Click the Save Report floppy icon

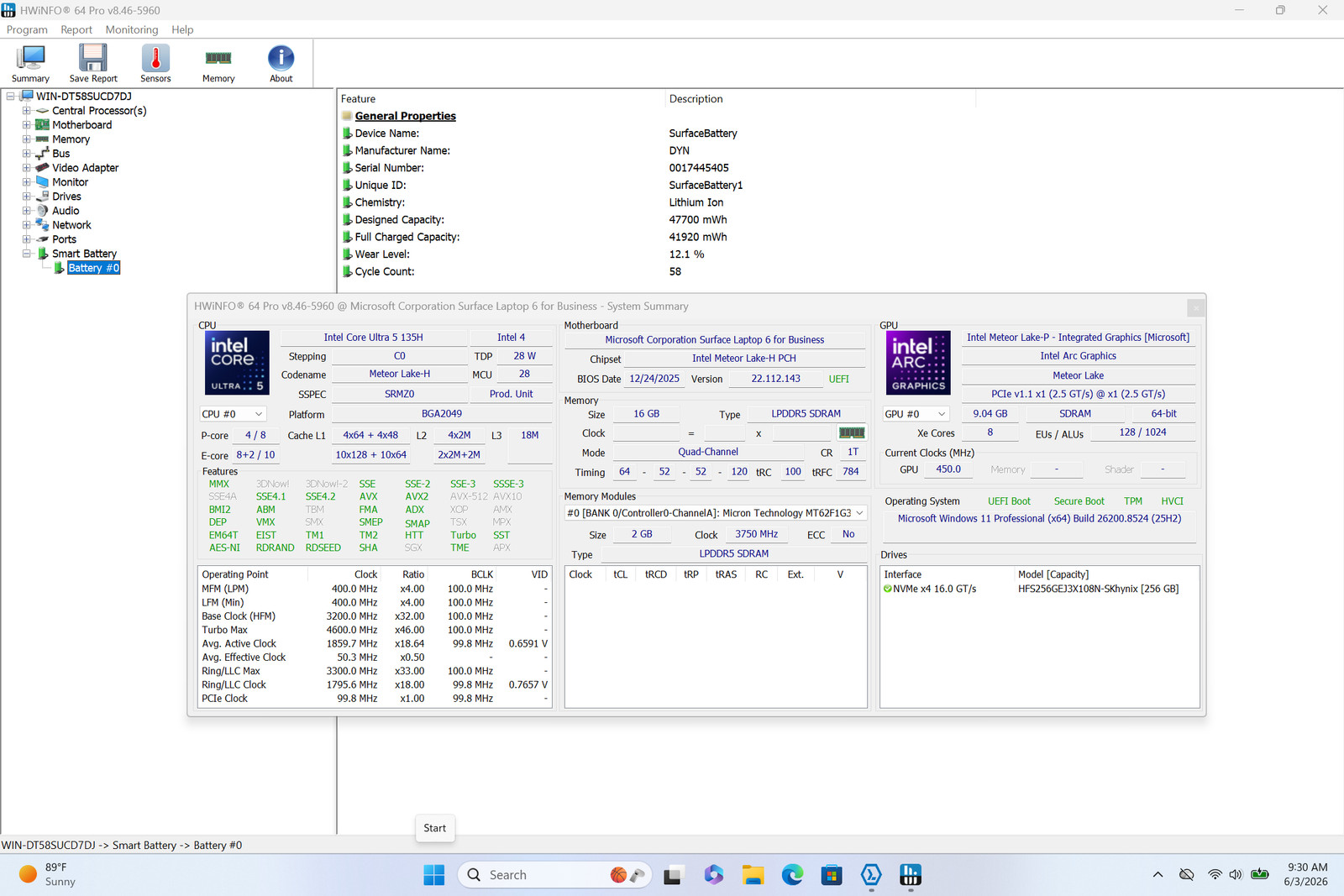93,63
